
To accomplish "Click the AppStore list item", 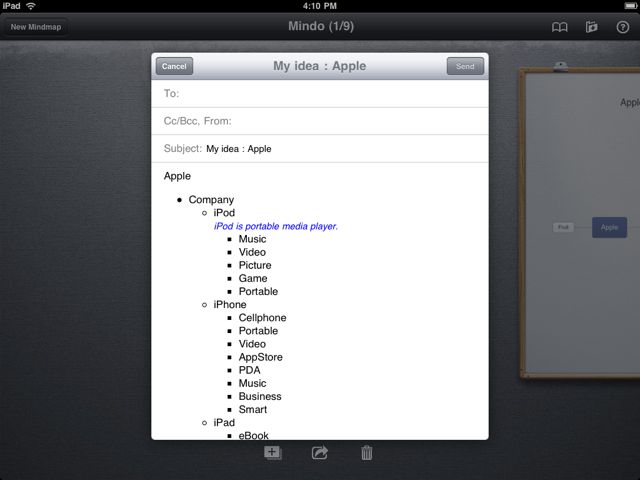I will 260,357.
